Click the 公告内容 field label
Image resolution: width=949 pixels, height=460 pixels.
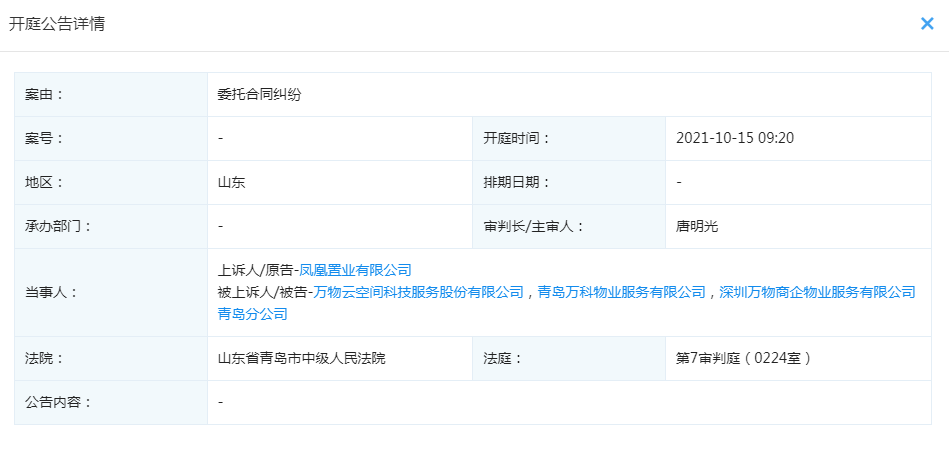pyautogui.click(x=58, y=402)
